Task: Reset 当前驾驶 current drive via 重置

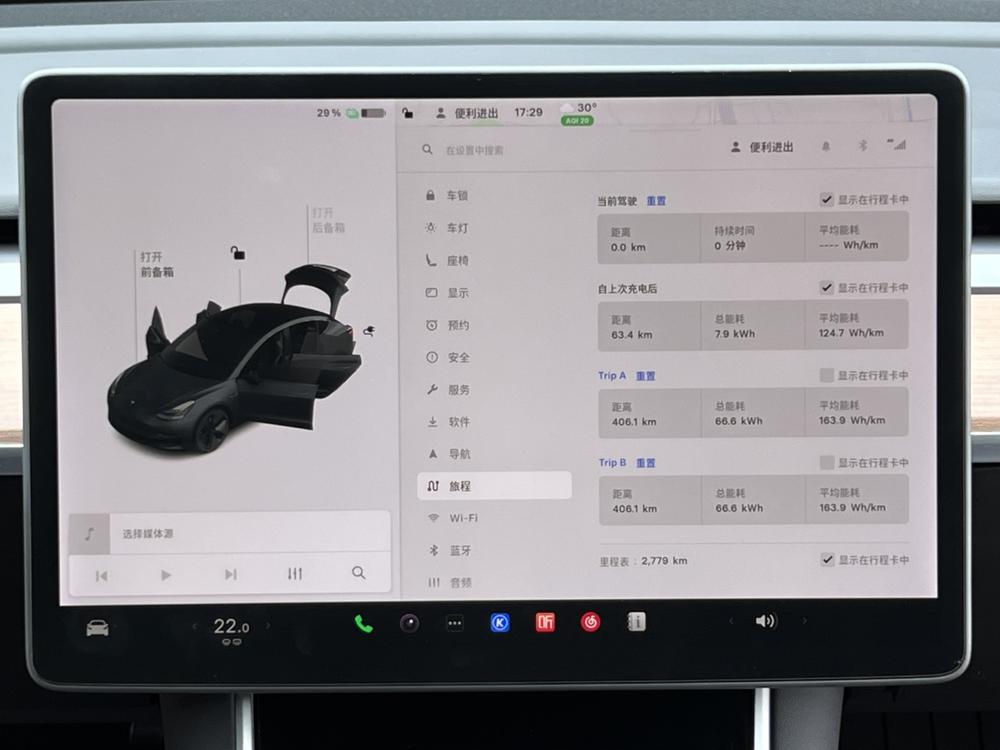Action: tap(656, 201)
